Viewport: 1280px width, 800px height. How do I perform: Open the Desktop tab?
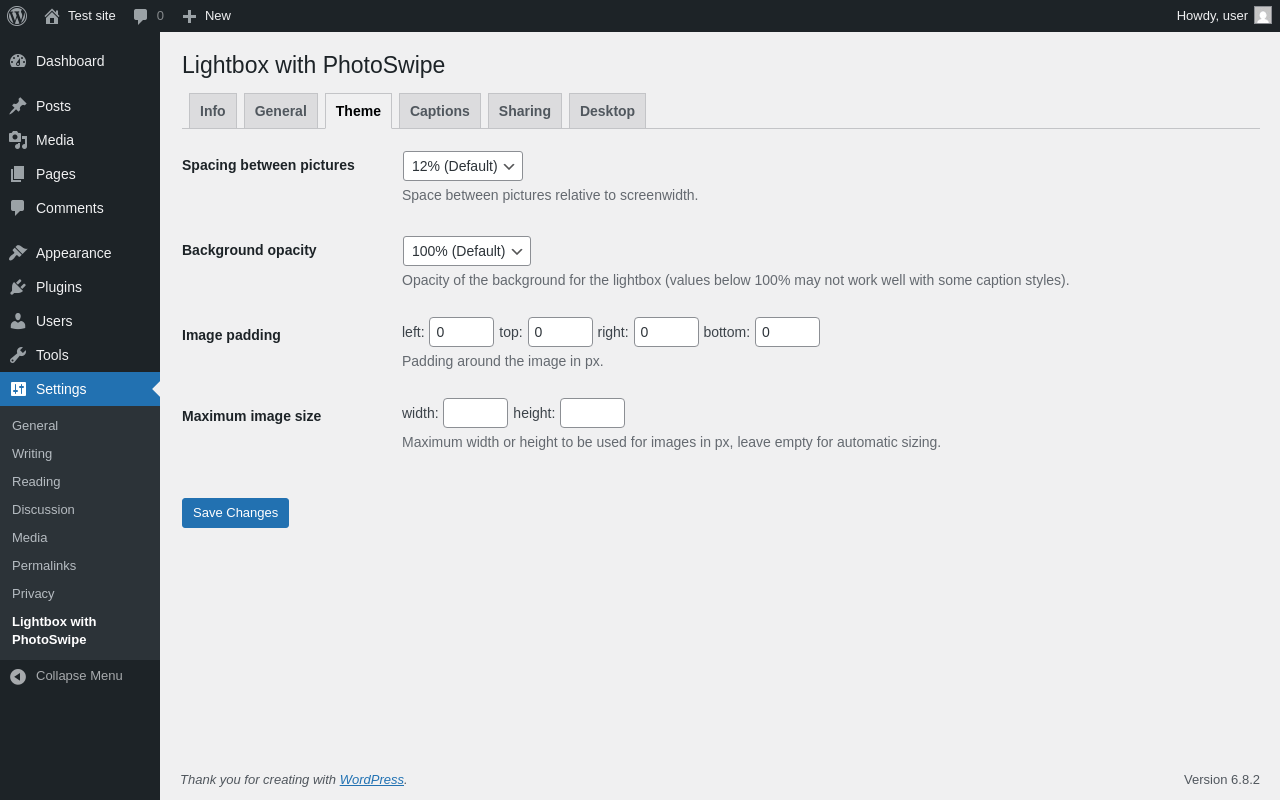point(607,111)
